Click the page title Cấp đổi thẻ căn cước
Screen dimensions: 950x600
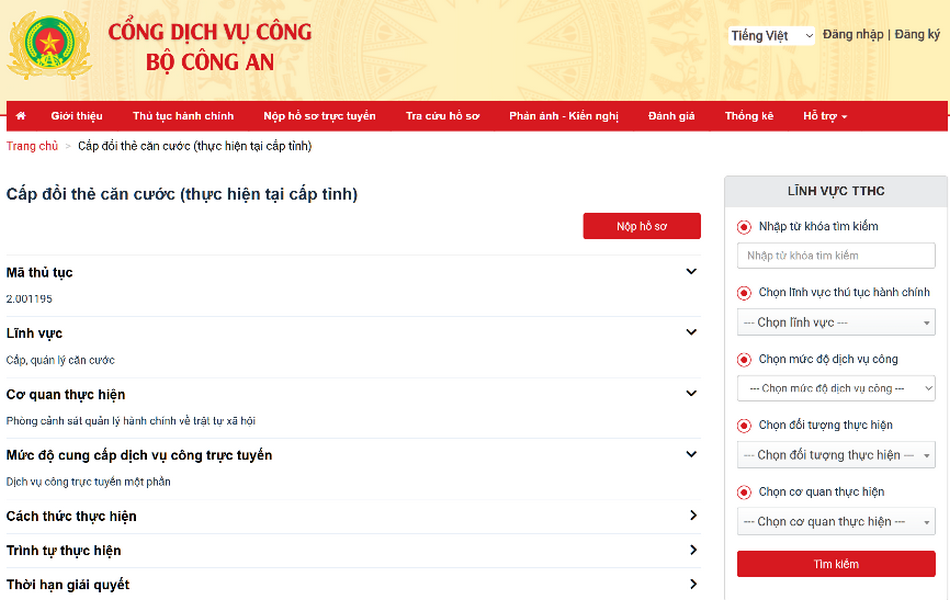point(182,194)
